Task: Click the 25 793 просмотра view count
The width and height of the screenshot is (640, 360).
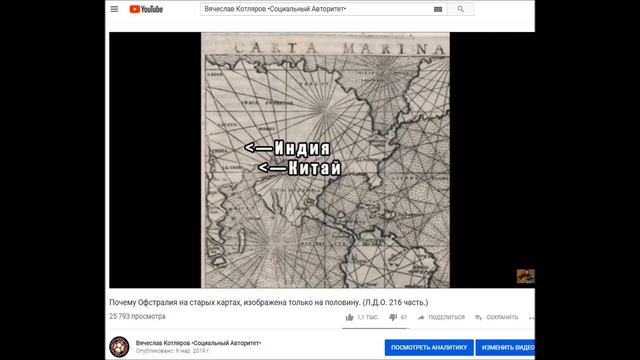Action: click(137, 316)
